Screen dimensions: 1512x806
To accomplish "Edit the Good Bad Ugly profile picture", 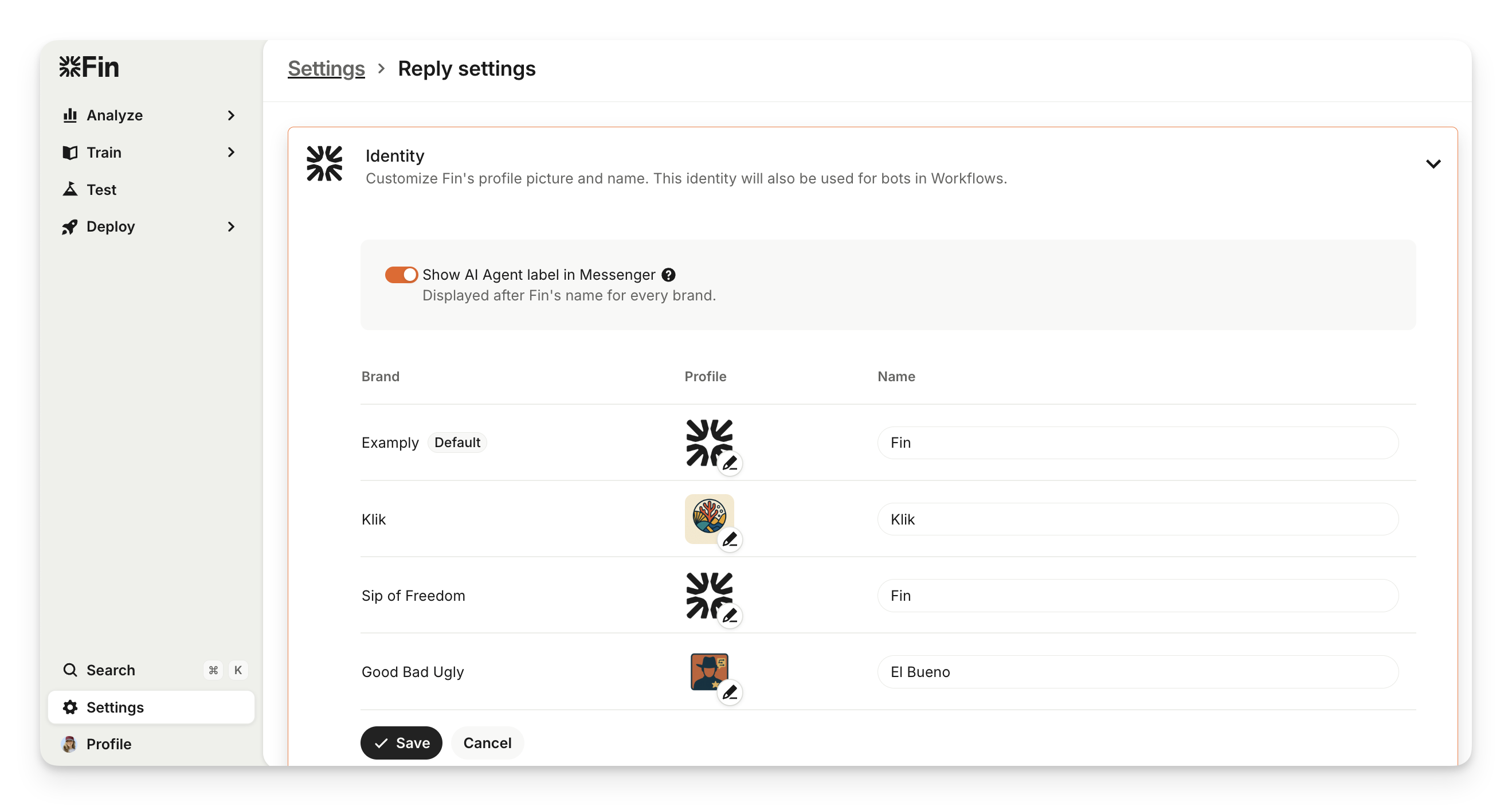I will (x=730, y=692).
